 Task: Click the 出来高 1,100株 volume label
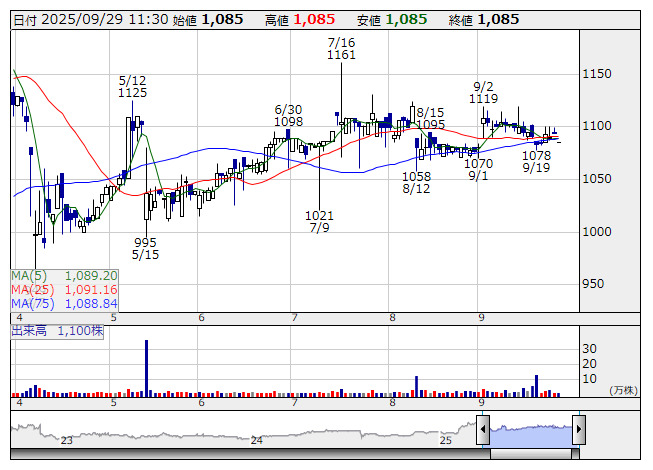57,331
